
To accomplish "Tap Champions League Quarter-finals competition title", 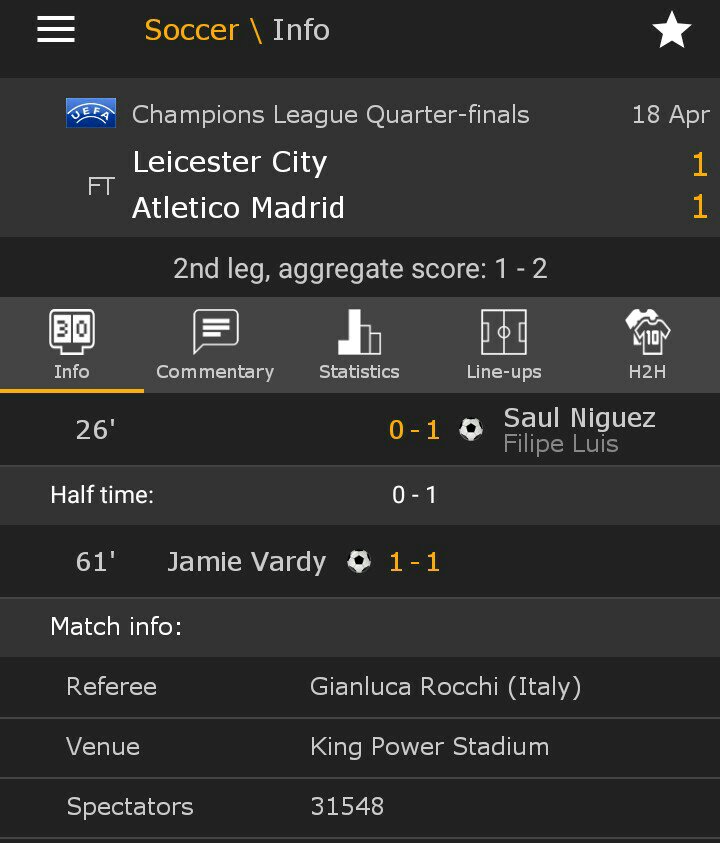I will [330, 115].
